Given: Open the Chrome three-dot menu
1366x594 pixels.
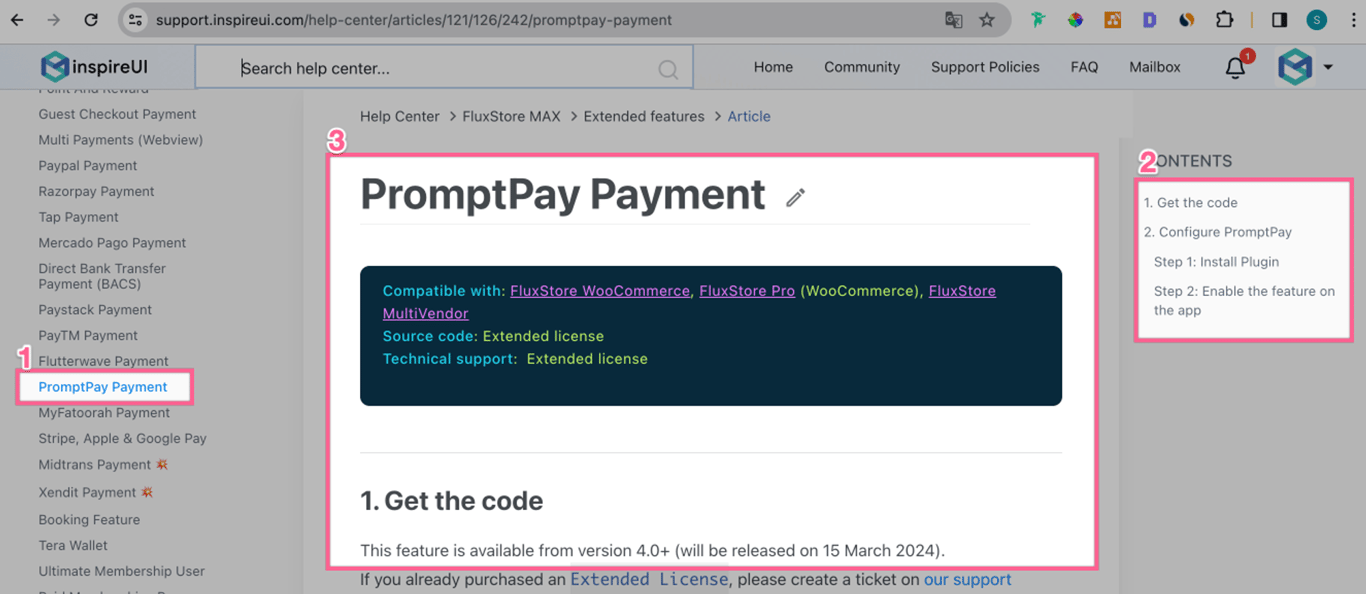Looking at the screenshot, I should click(1352, 20).
